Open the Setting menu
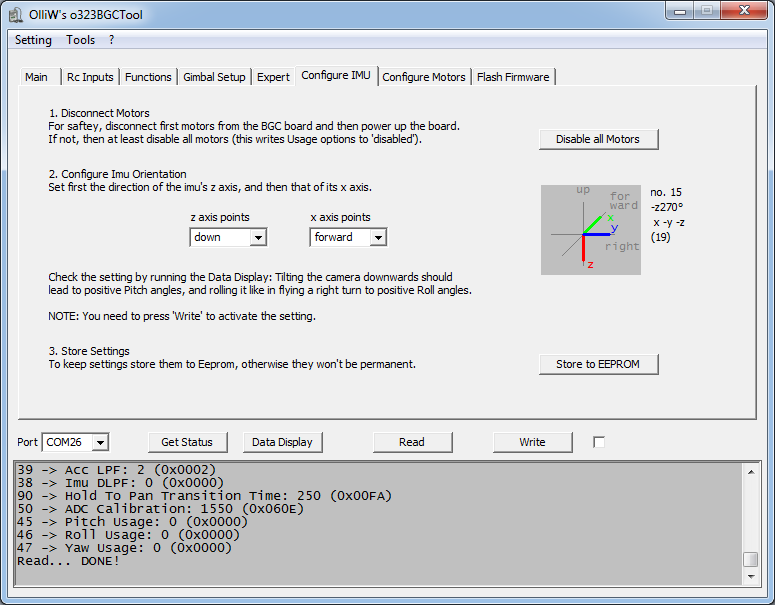 click(34, 40)
